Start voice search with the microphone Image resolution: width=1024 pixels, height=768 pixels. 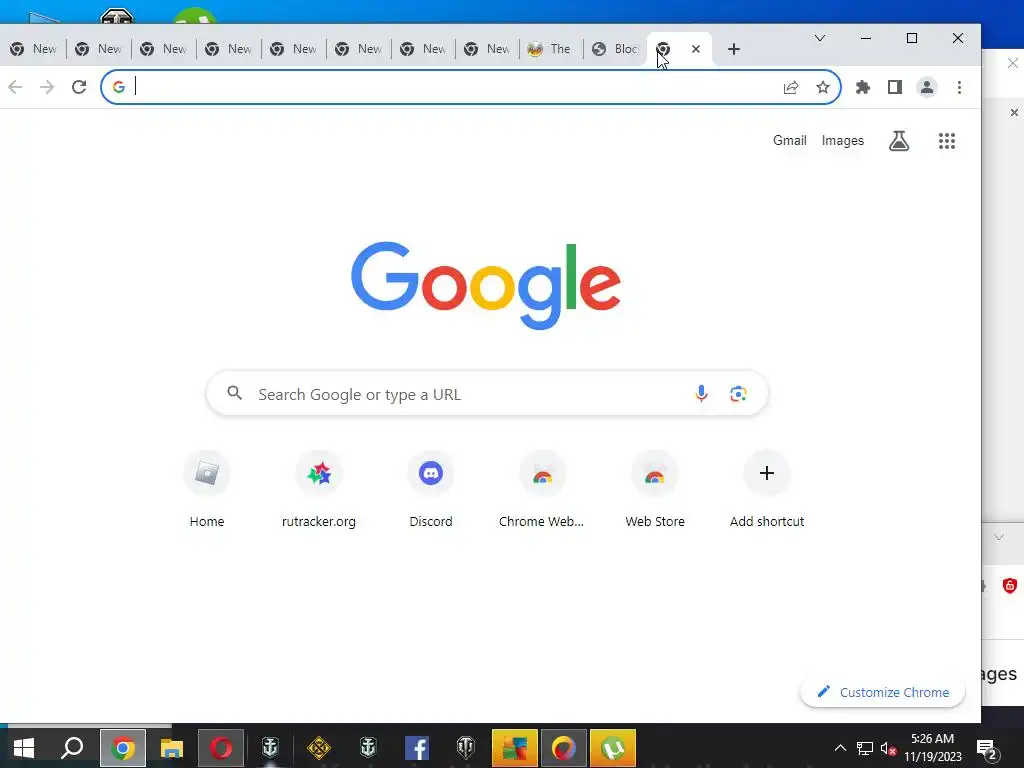701,393
